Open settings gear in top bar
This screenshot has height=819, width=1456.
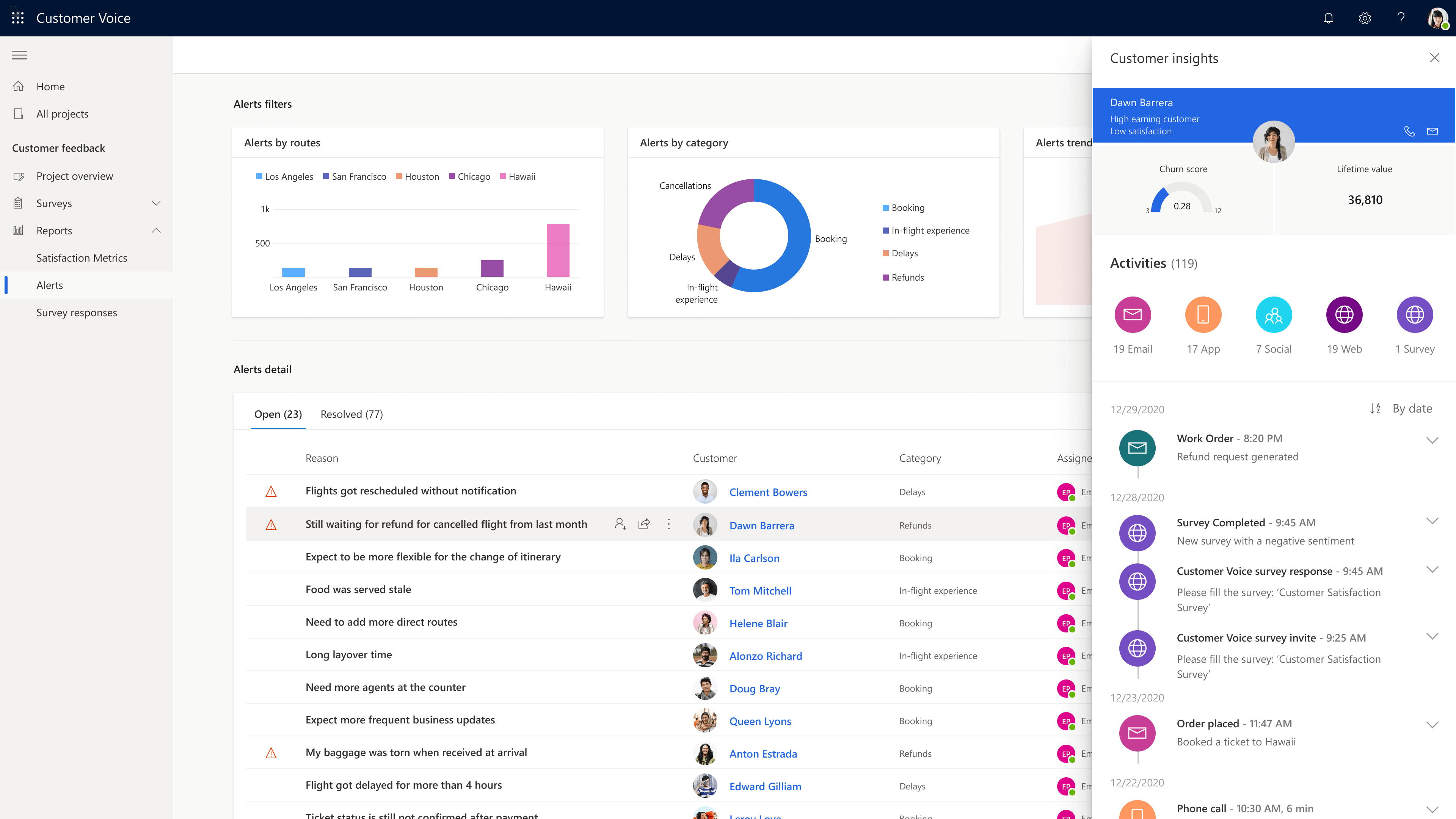click(x=1365, y=18)
